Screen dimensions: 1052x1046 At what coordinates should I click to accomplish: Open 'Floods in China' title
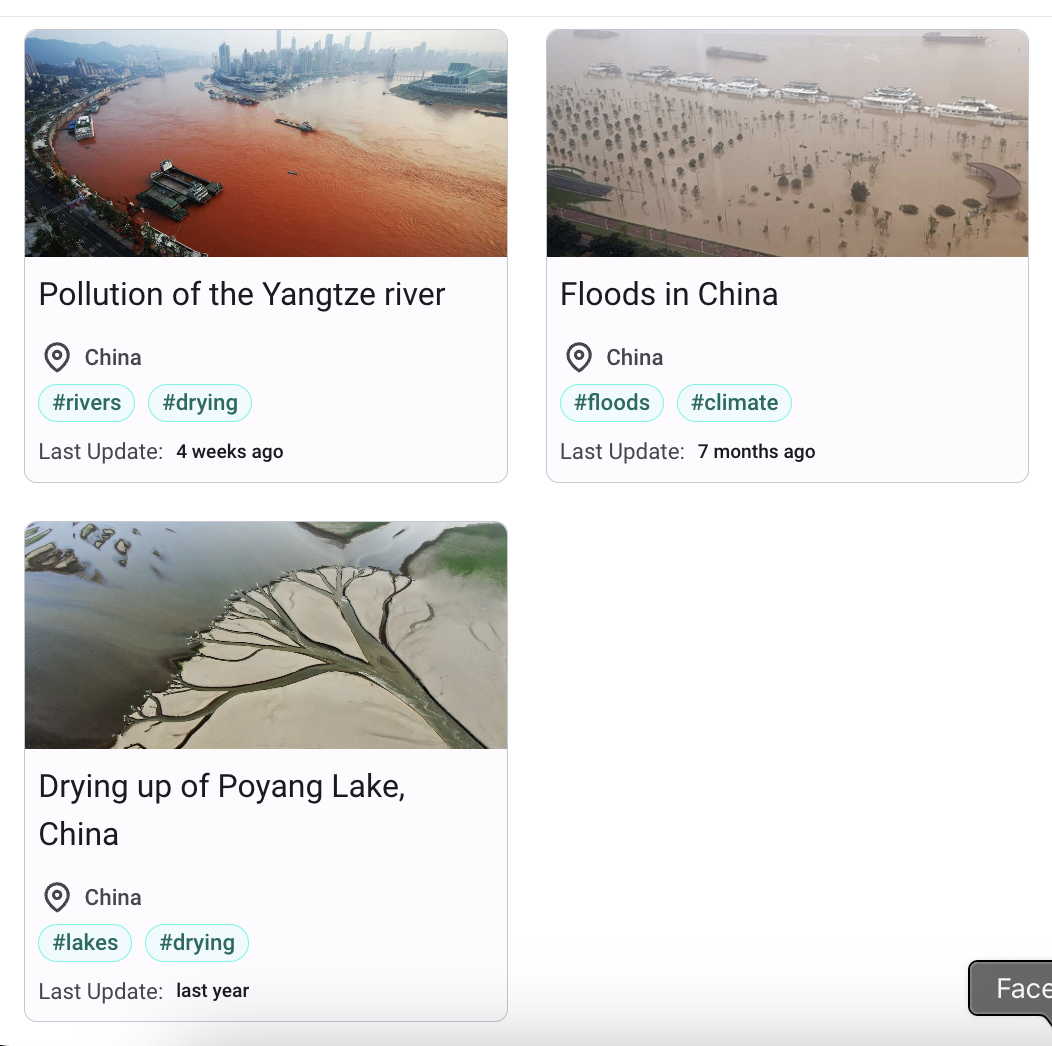[x=669, y=294]
